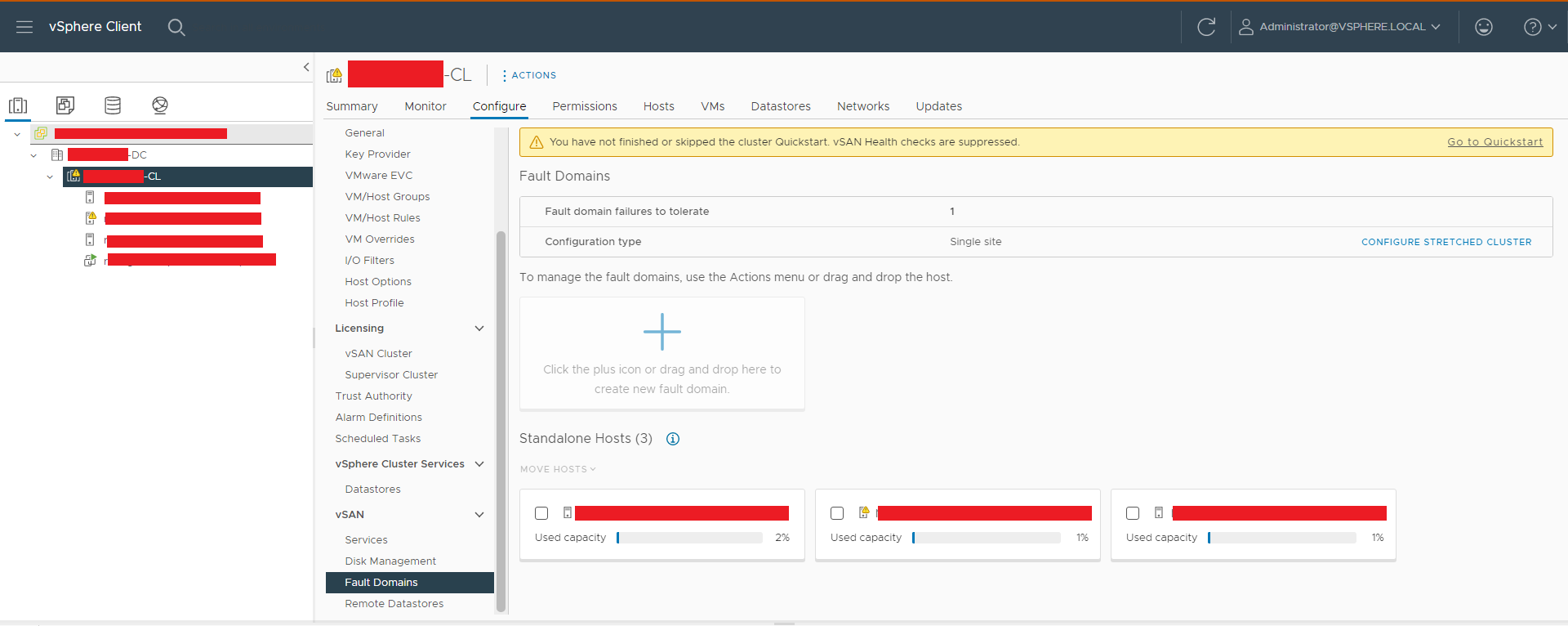
Task: Open vSAN Disk Management
Action: pyautogui.click(x=390, y=561)
